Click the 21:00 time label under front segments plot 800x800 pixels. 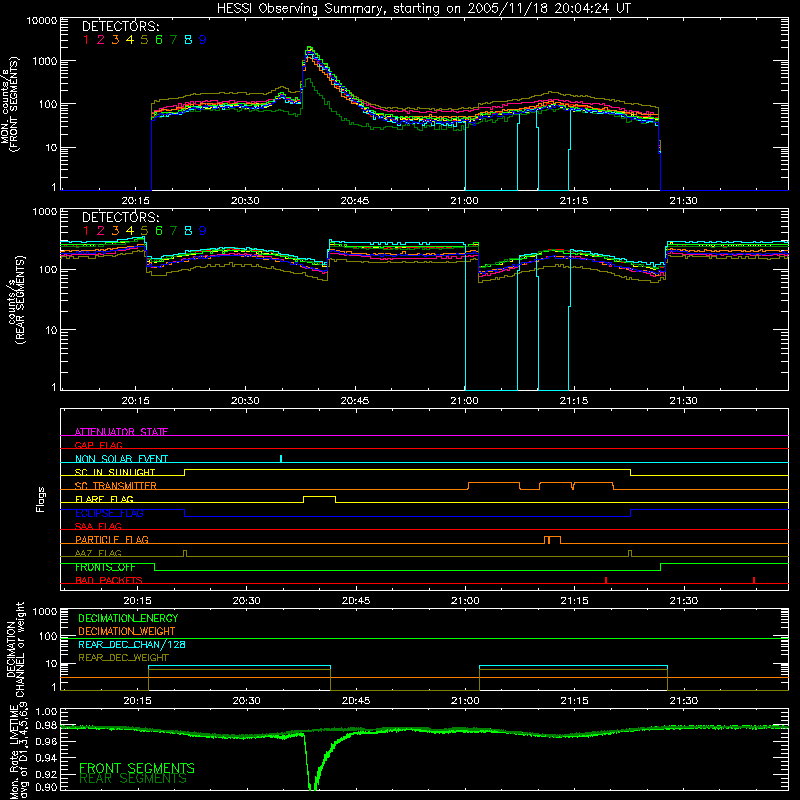click(464, 201)
